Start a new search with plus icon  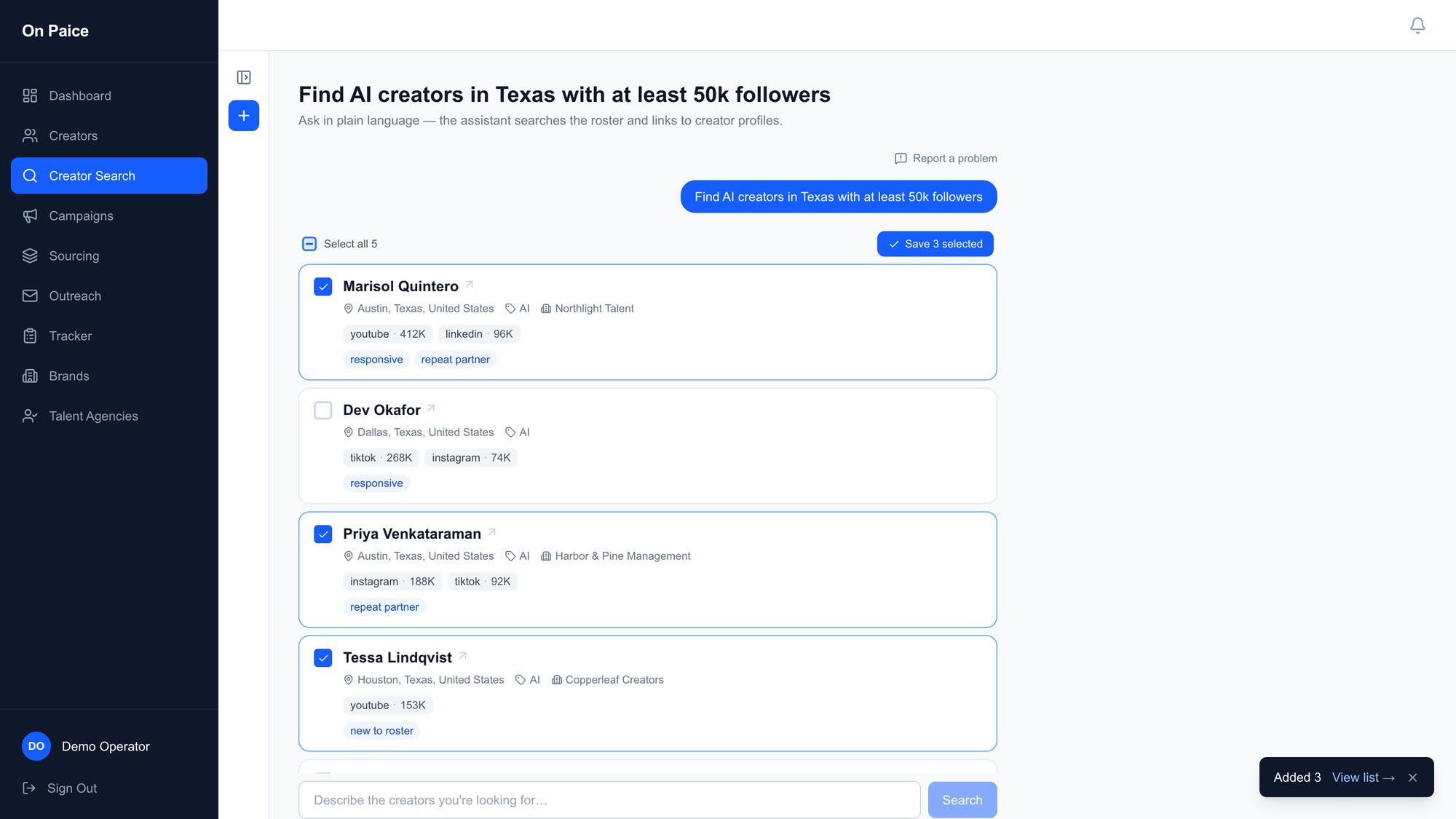coord(244,116)
